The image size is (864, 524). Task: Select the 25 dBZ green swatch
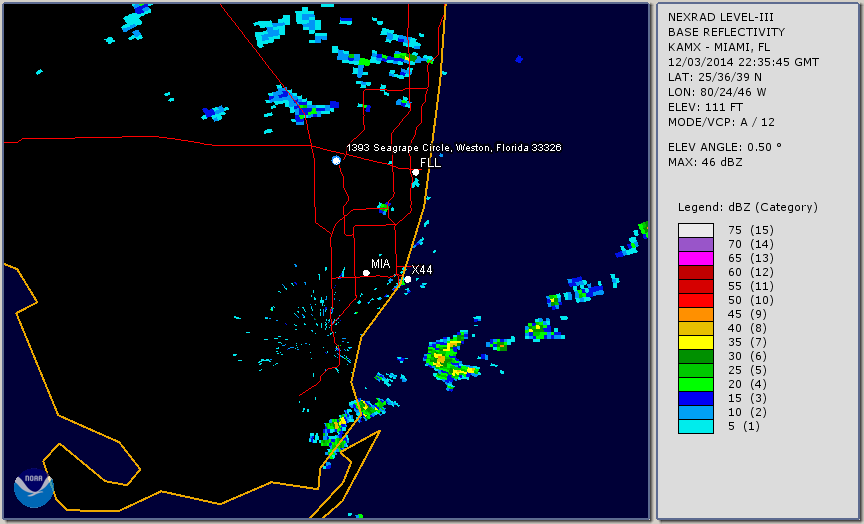695,371
